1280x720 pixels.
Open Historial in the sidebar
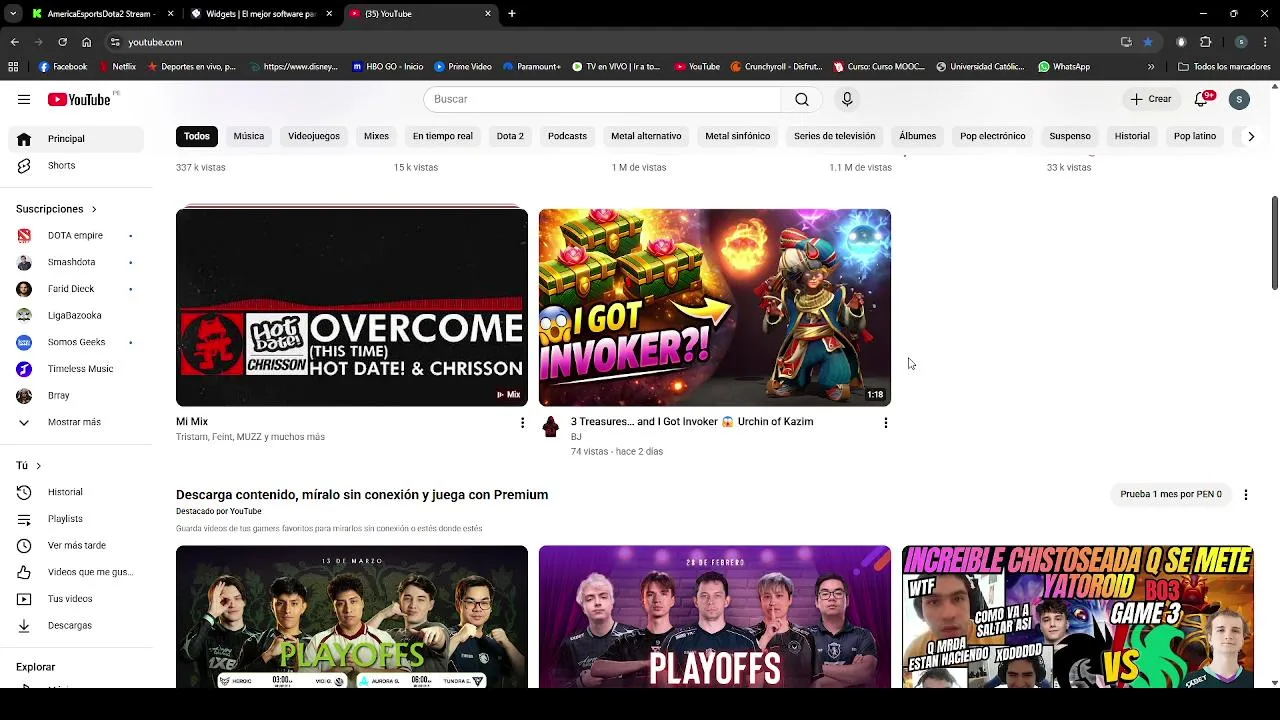(x=76, y=492)
